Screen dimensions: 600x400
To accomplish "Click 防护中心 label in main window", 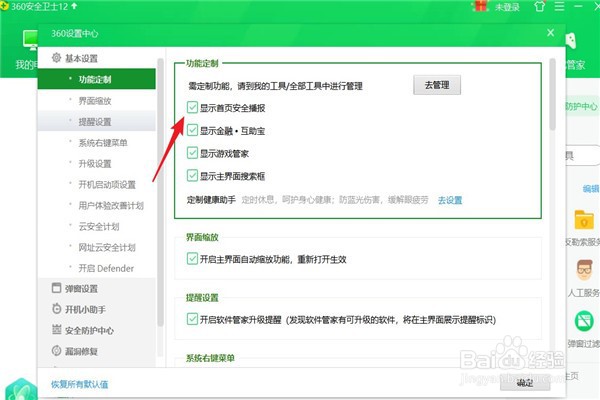I will pyautogui.click(x=581, y=106).
